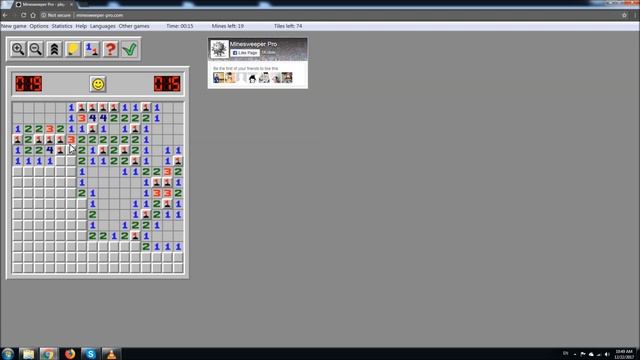Click the zoom in magnifier icon
Image resolution: width=640 pixels, height=360 pixels.
[x=18, y=49]
